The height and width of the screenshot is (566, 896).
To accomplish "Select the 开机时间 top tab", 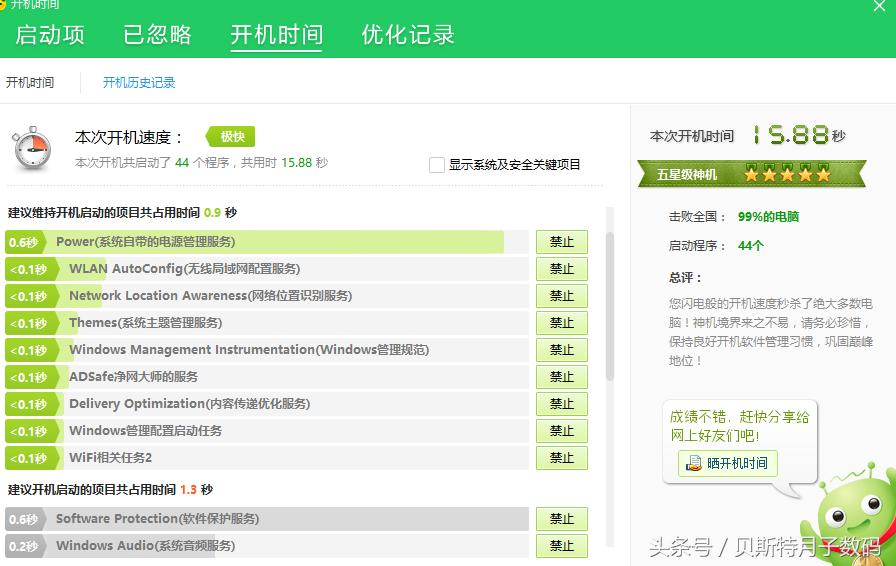I will coord(277,35).
